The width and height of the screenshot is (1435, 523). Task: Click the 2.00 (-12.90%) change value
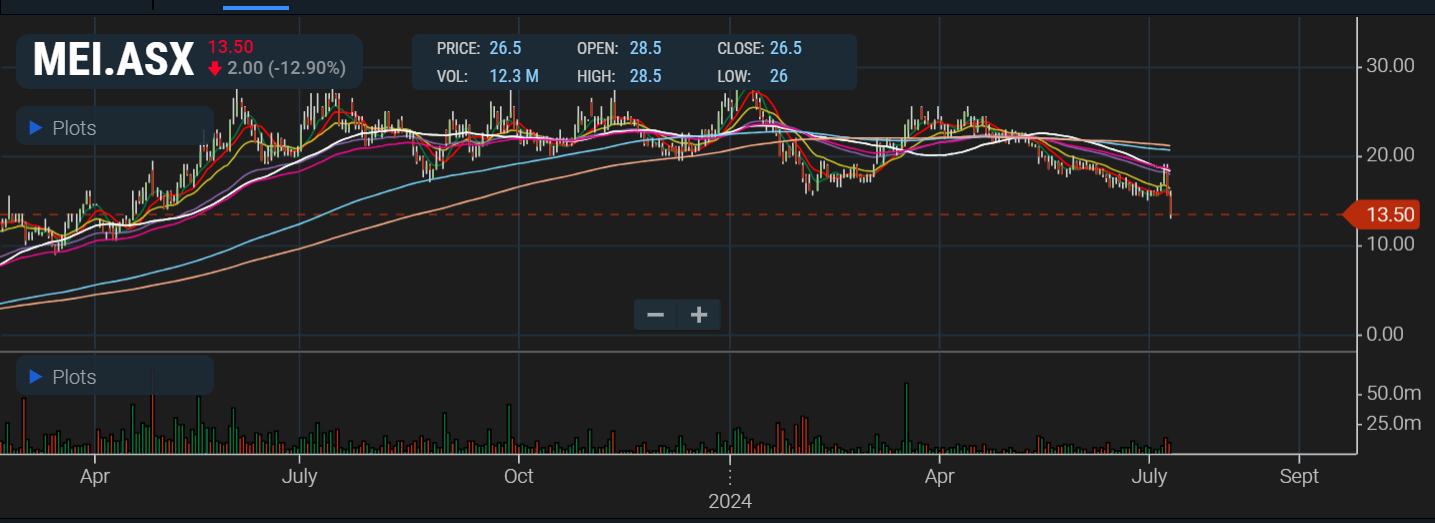pos(286,68)
